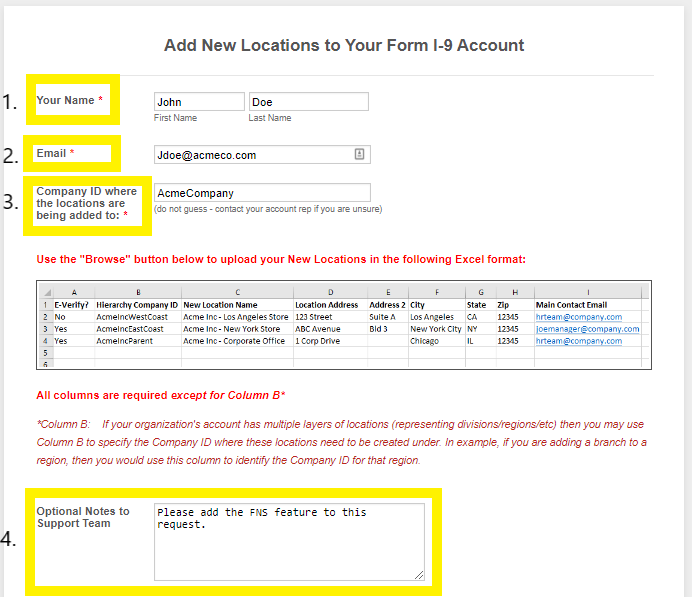Click the contact card icon in Email field

pyautogui.click(x=359, y=154)
